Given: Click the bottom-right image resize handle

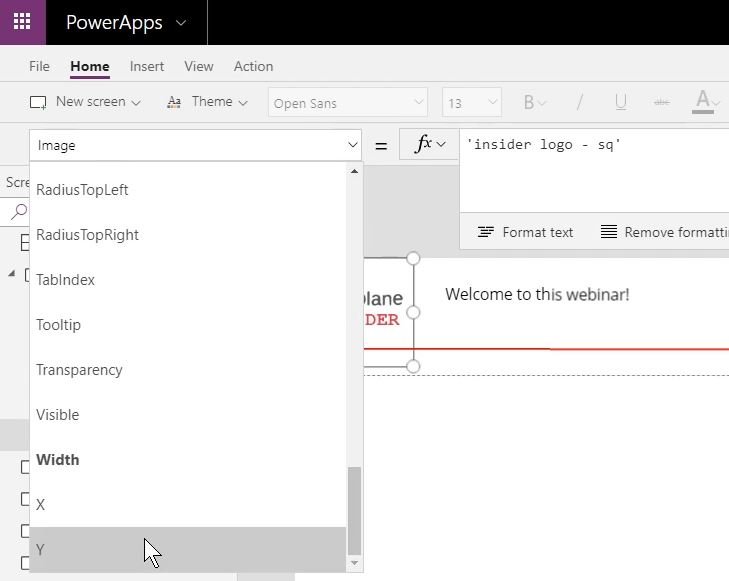Looking at the screenshot, I should [413, 366].
